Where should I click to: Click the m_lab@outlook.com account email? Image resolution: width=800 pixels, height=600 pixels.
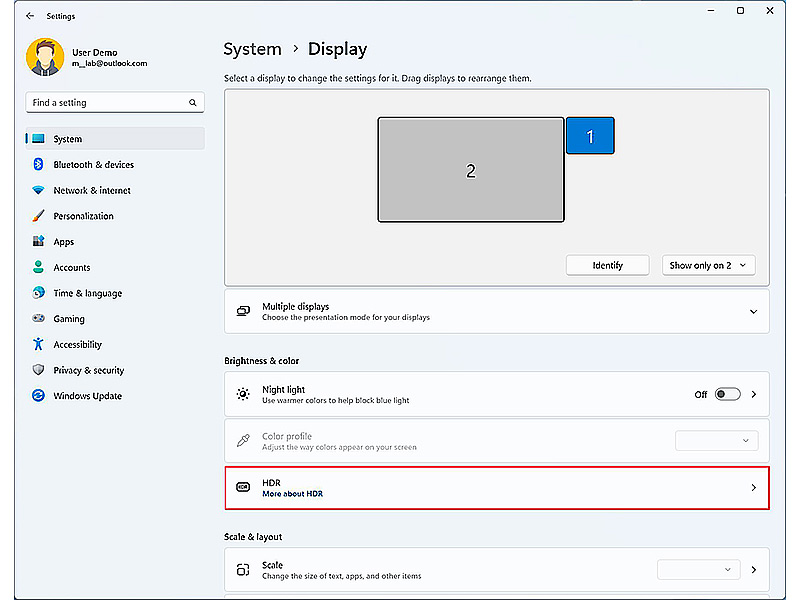(x=110, y=63)
